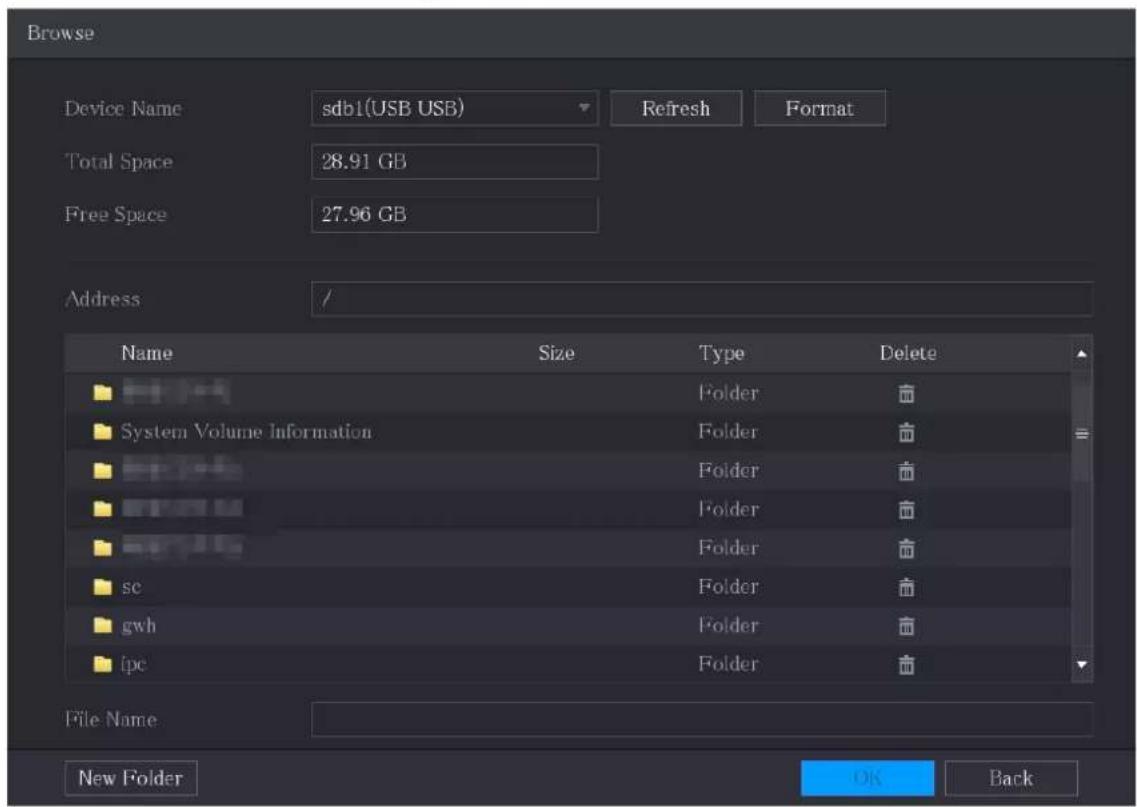Open the sc folder icon
Viewport: 1137px width, 807px height.
[x=103, y=587]
